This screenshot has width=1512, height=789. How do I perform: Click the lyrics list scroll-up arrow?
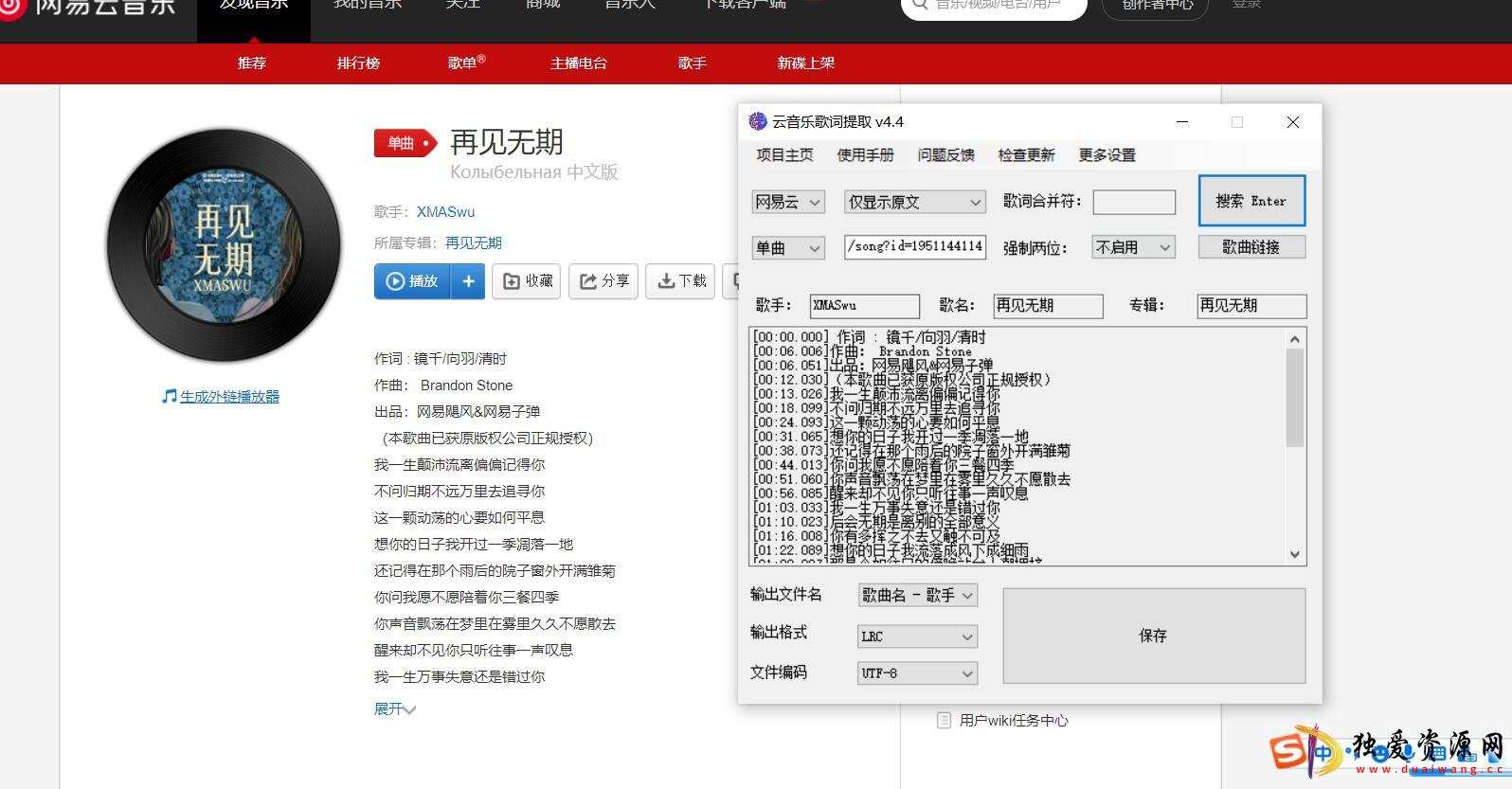pos(1295,339)
